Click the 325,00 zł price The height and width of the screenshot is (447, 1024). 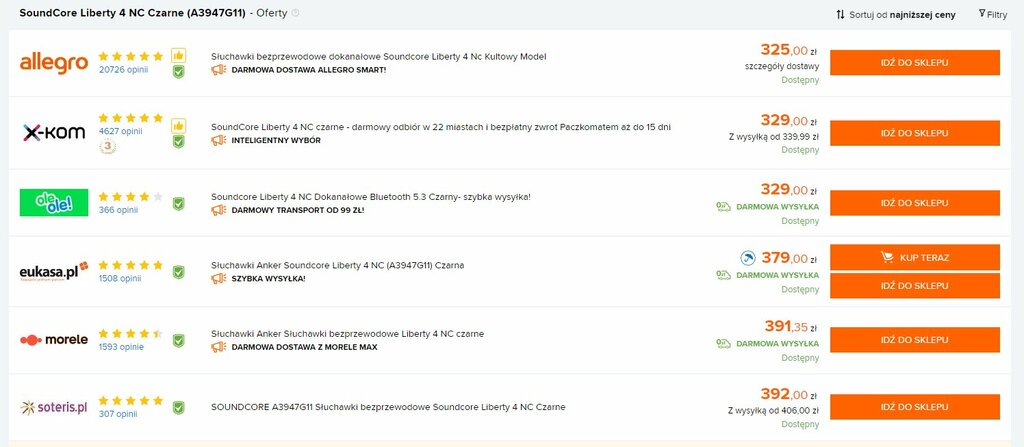[789, 50]
